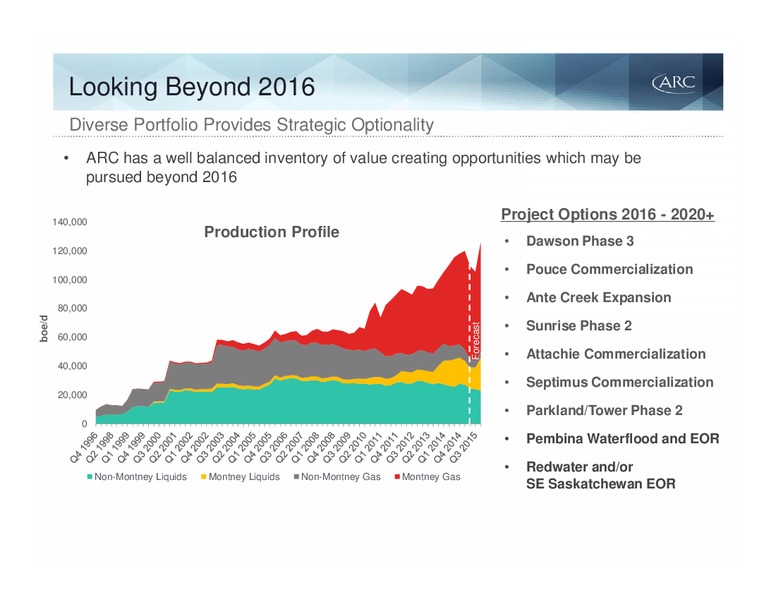Click the 60,000 y-axis value
This screenshot has width=776, height=600.
click(72, 337)
